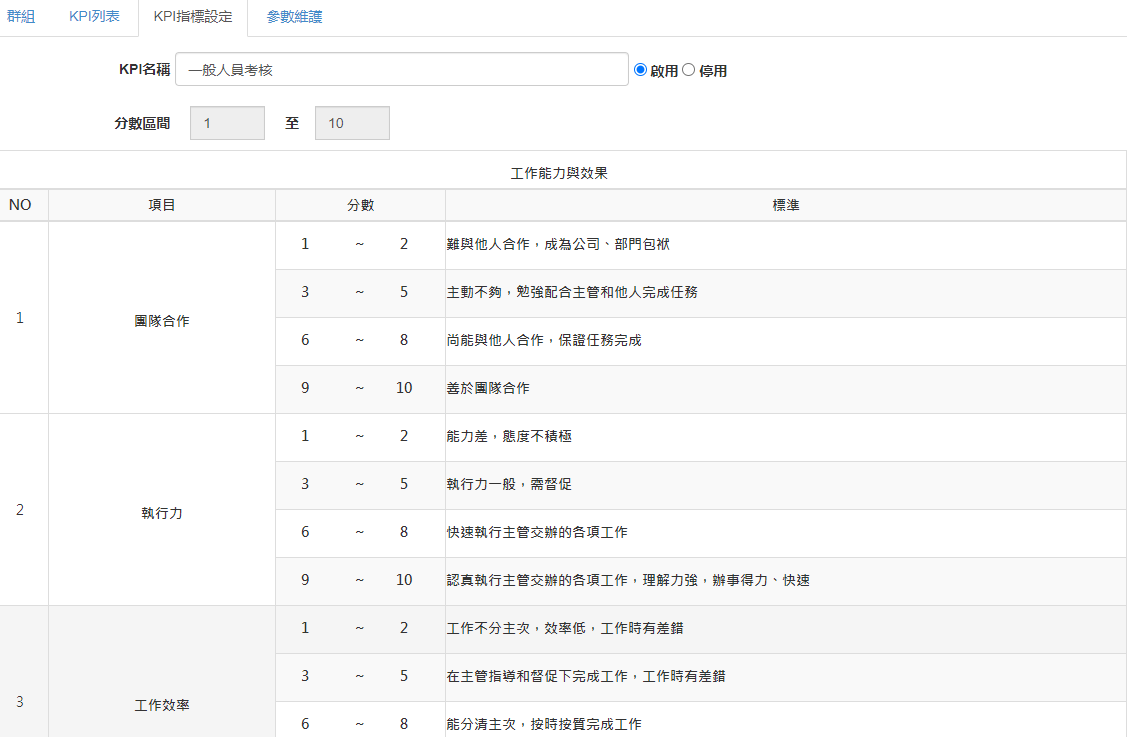Click the score range maximum field
Screen dimensions: 1136x737
tap(352, 123)
